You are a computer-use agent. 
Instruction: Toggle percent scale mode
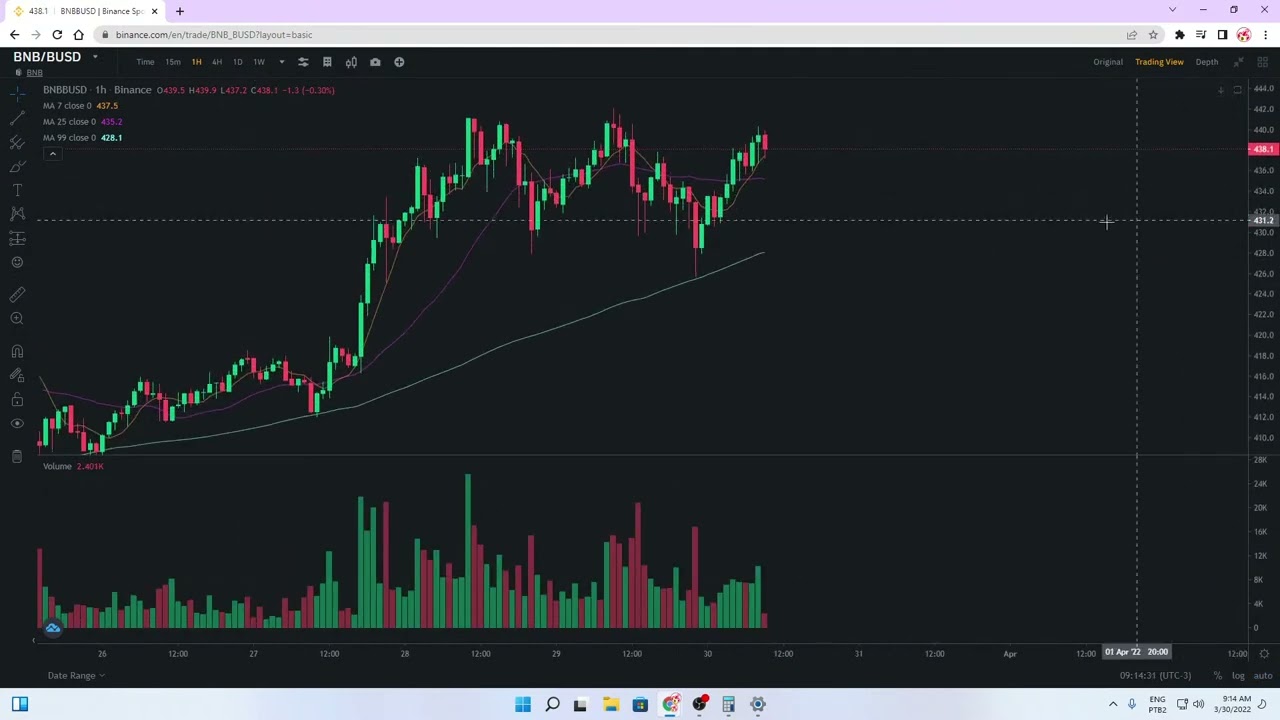[1217, 676]
